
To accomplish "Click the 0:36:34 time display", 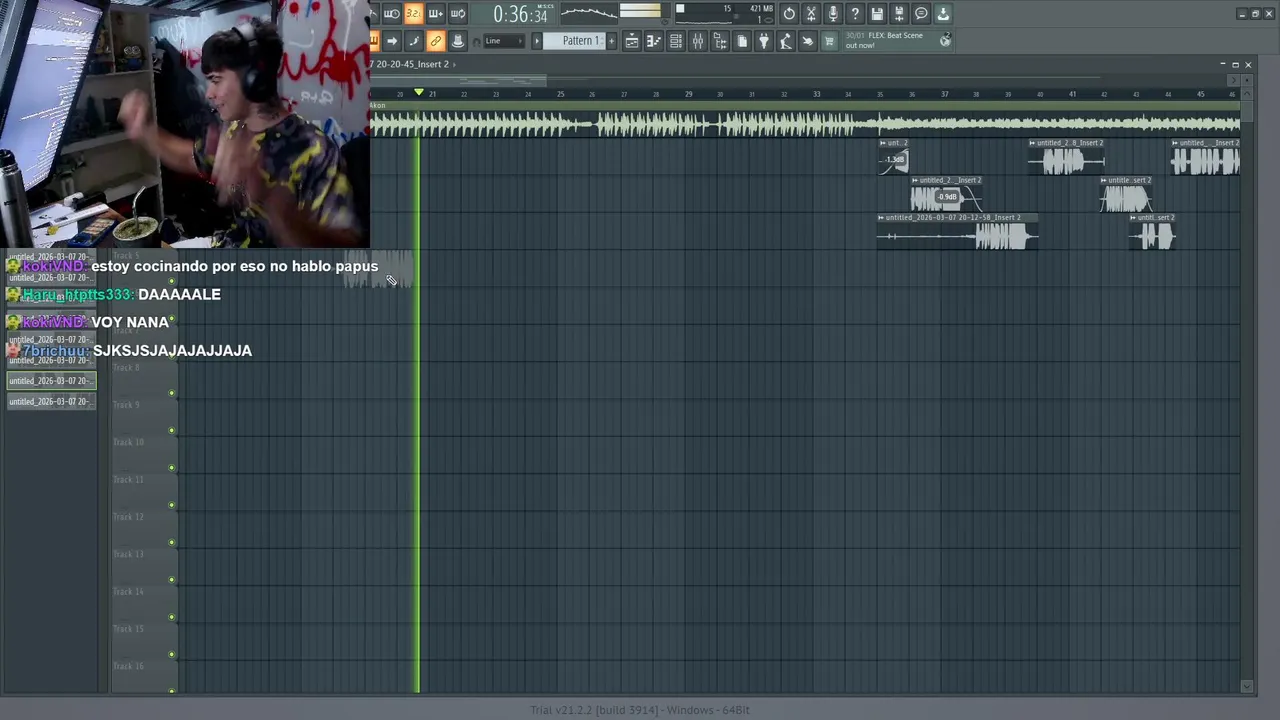I will (520, 14).
